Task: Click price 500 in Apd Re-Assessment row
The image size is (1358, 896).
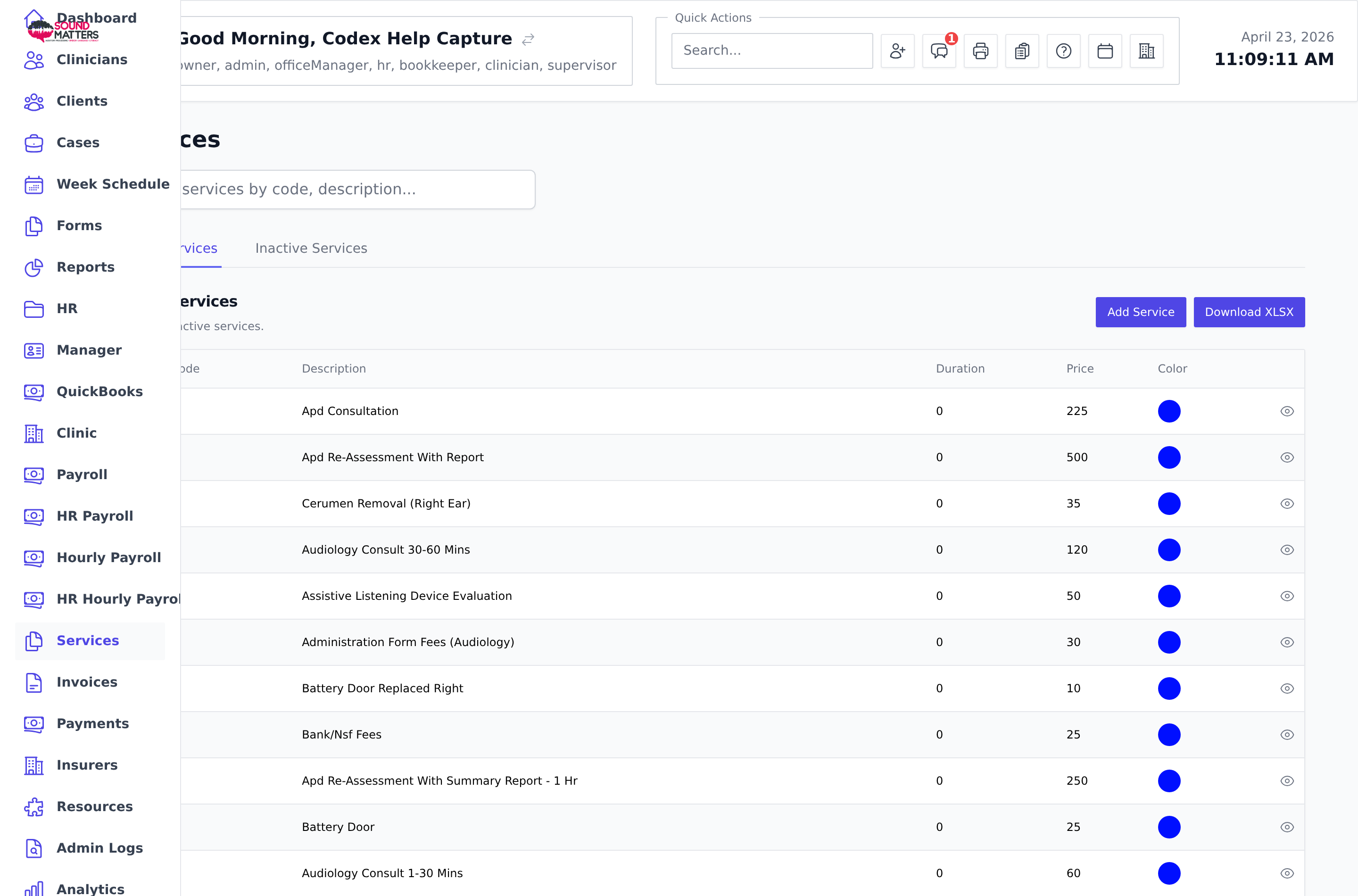Action: (1077, 458)
